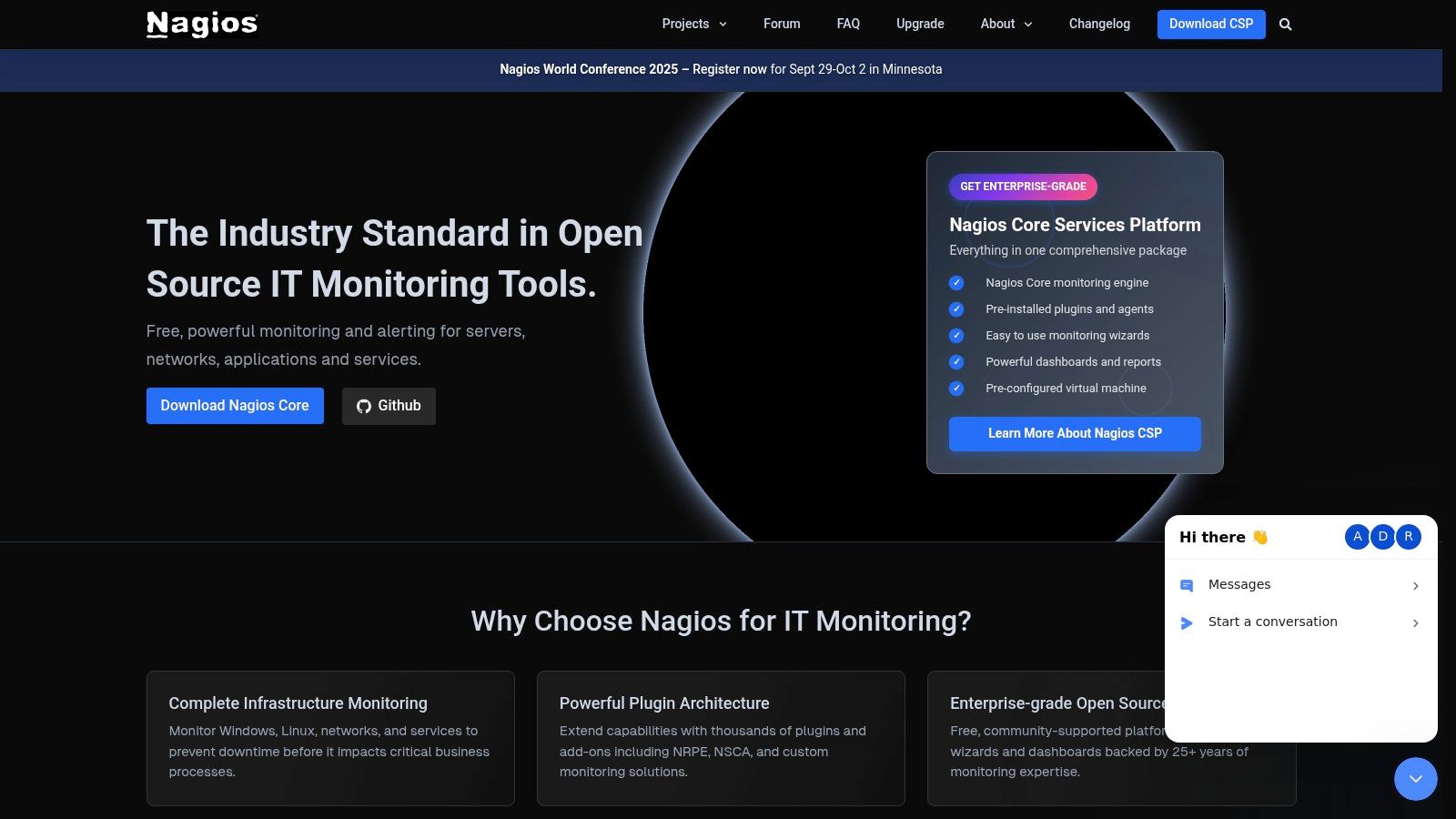Click checkmark beside Pre-configured virtual machine

[956, 389]
